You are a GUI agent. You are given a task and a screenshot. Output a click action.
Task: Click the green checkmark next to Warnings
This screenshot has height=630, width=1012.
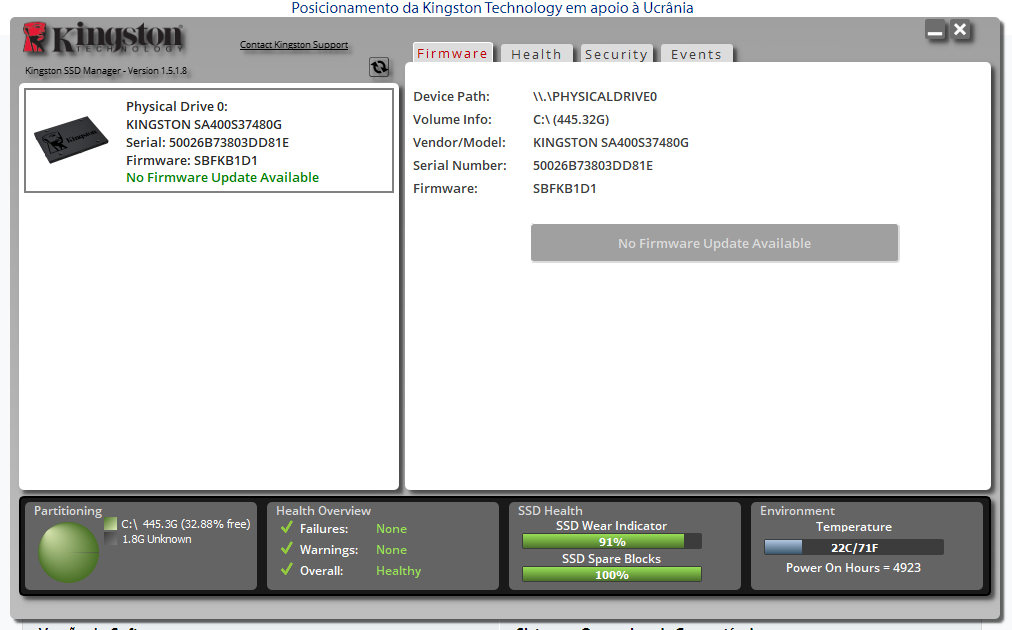pos(287,549)
